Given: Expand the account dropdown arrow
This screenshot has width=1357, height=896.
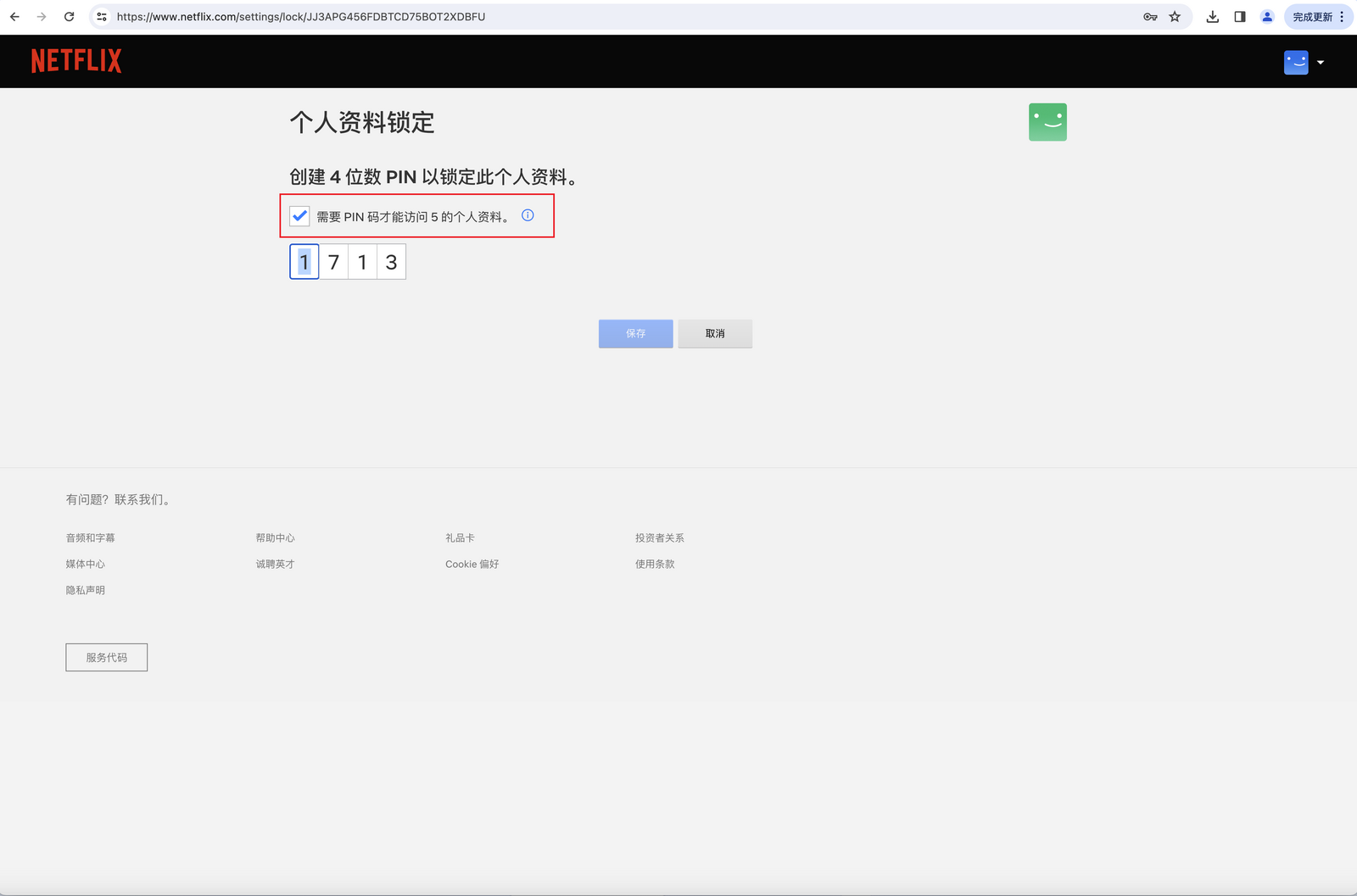Looking at the screenshot, I should [x=1321, y=62].
